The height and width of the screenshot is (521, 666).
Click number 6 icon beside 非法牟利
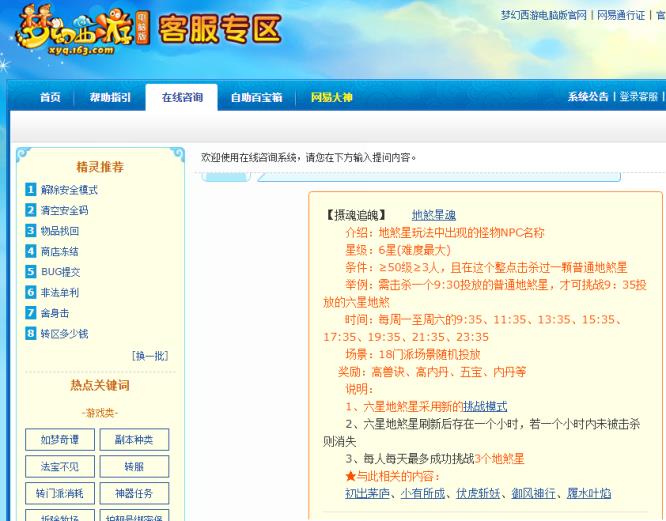coord(31,292)
